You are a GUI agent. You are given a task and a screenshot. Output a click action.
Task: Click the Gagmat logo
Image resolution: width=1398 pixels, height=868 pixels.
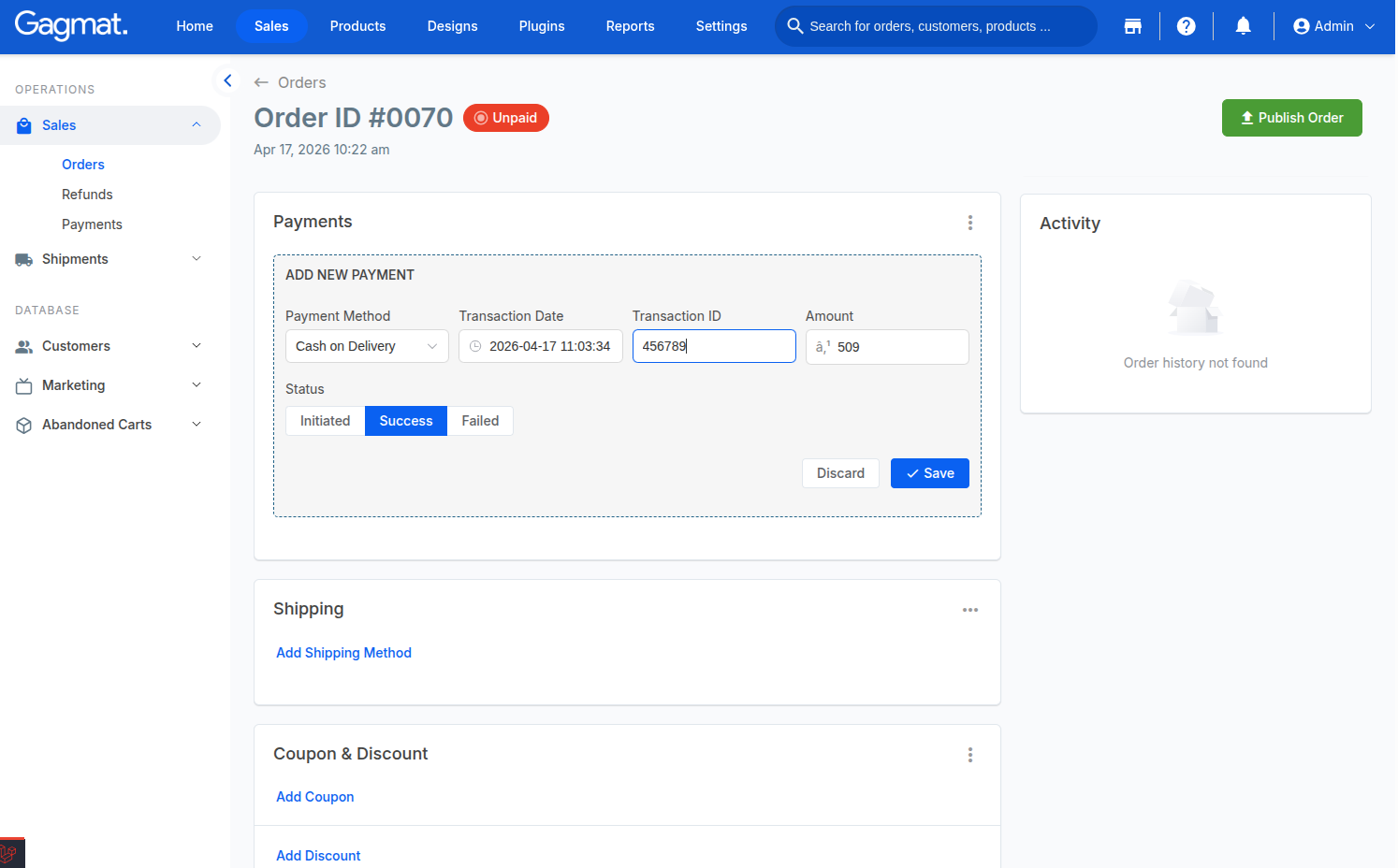[x=71, y=25]
